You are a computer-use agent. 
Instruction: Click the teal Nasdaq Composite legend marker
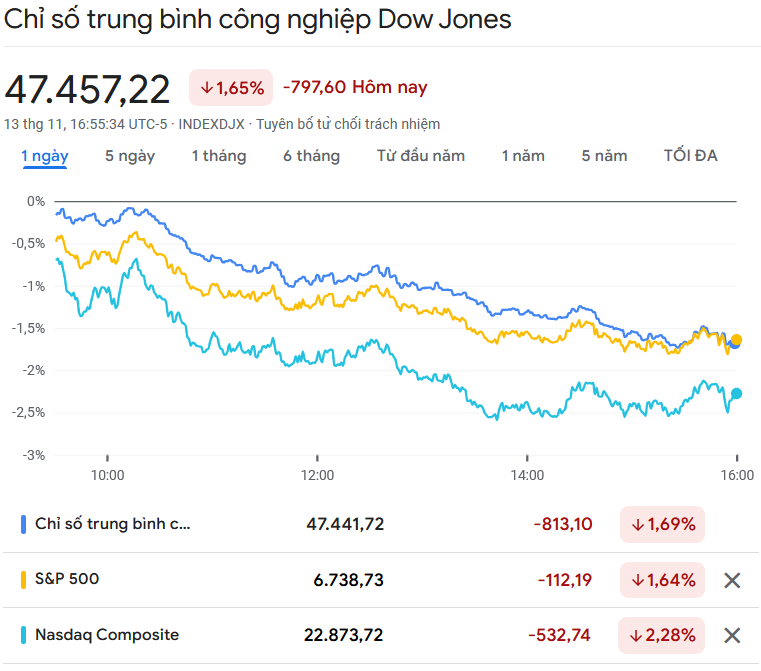pyautogui.click(x=23, y=635)
